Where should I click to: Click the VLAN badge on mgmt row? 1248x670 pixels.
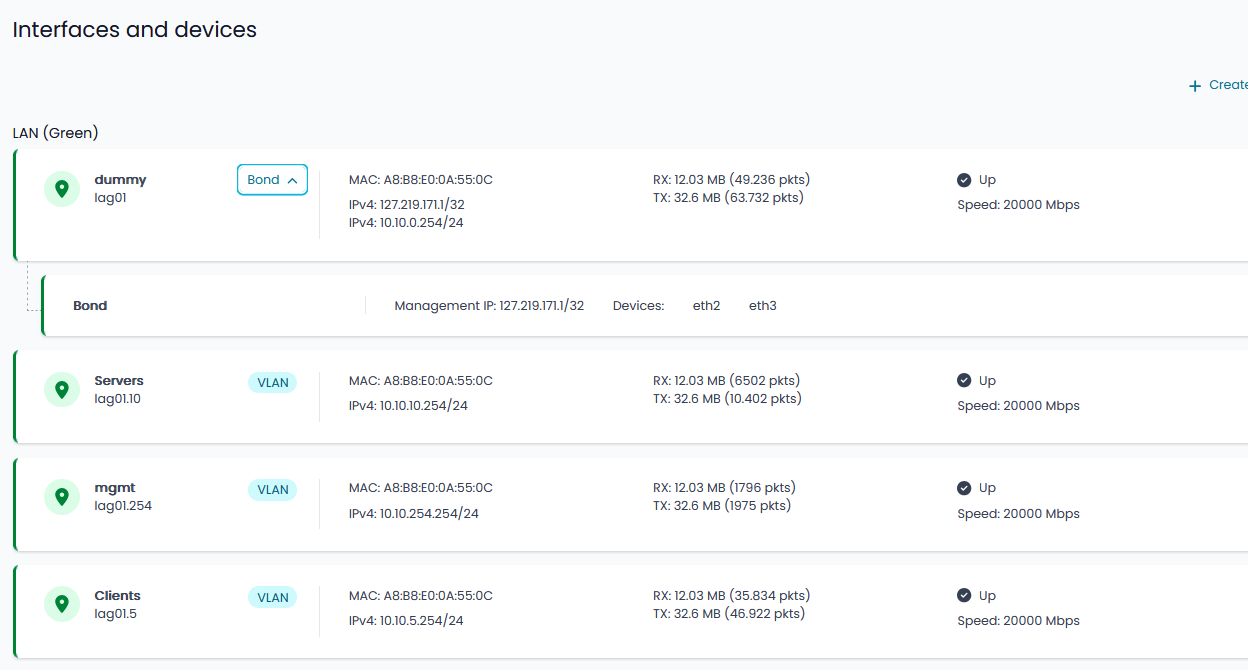272,490
